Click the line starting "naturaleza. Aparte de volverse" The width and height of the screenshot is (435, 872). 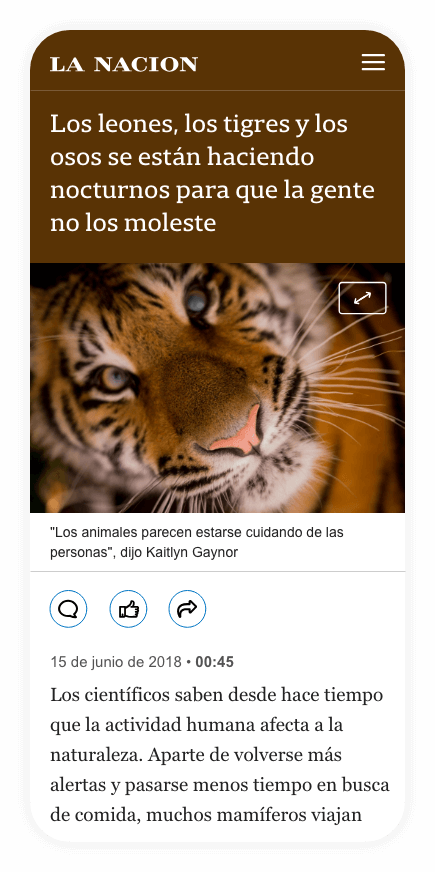[x=196, y=756]
